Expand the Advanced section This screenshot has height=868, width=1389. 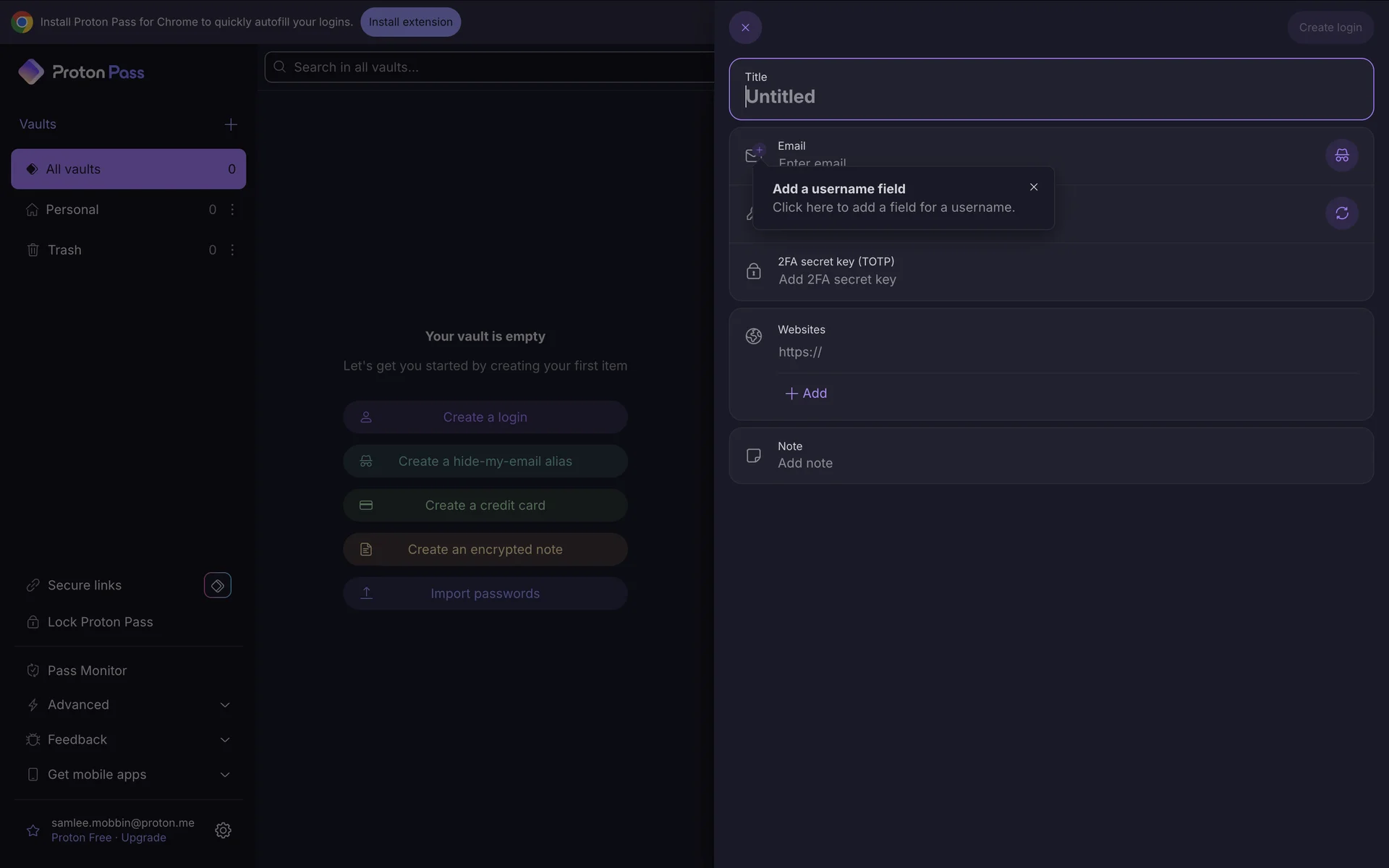click(224, 705)
